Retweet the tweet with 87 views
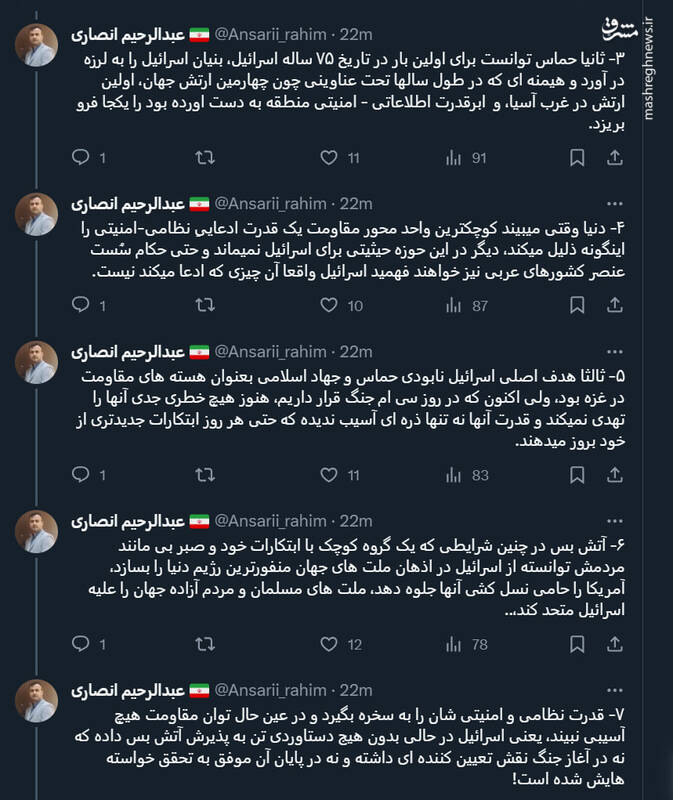 (203, 306)
